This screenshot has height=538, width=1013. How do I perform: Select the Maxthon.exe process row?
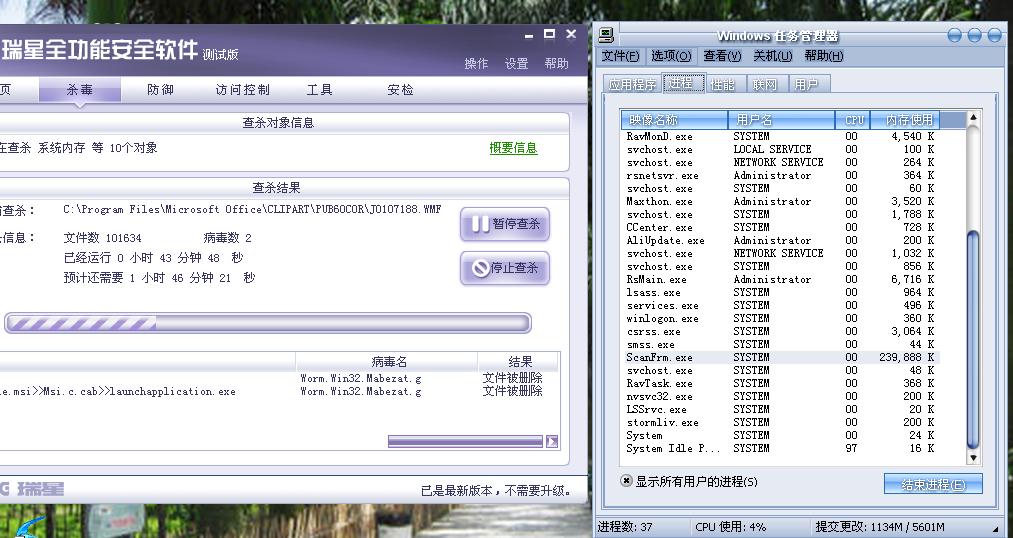coord(780,202)
